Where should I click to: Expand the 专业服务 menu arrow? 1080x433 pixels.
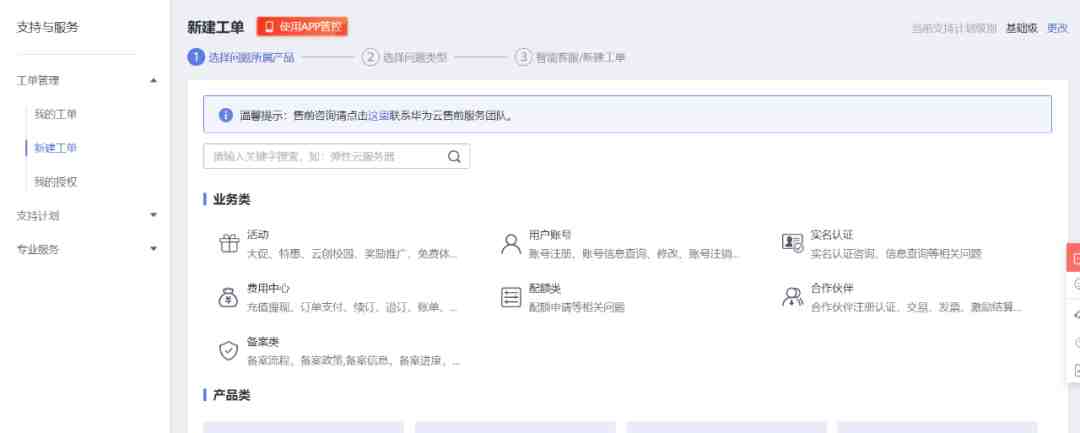pyautogui.click(x=154, y=249)
